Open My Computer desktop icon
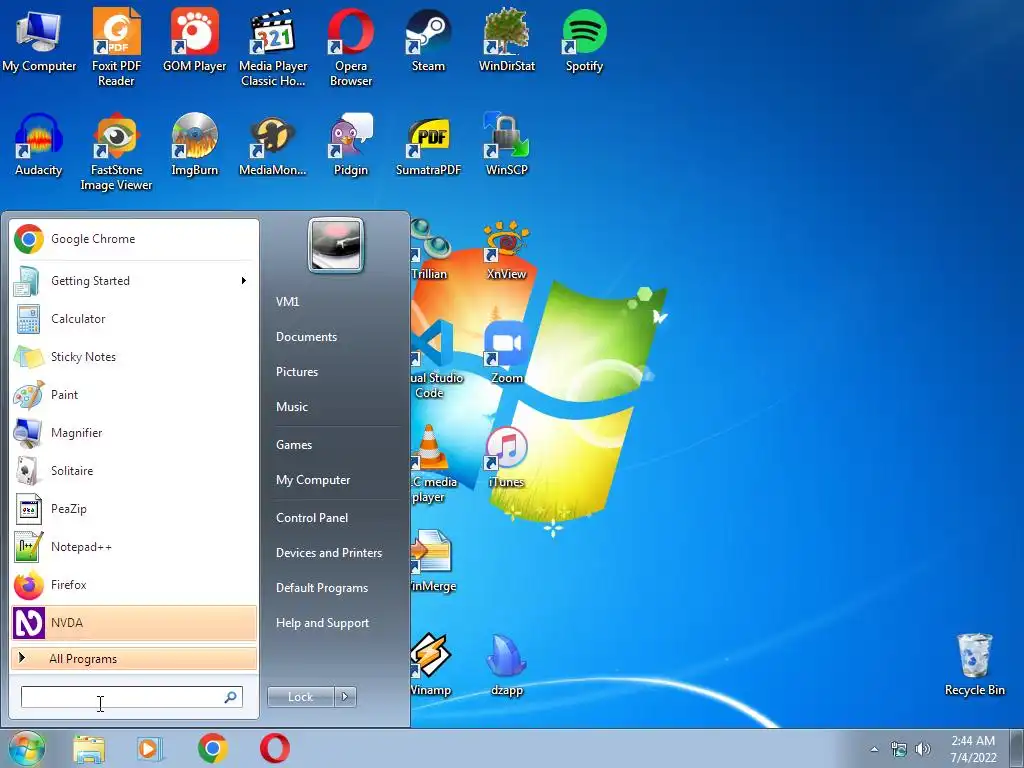 point(39,40)
